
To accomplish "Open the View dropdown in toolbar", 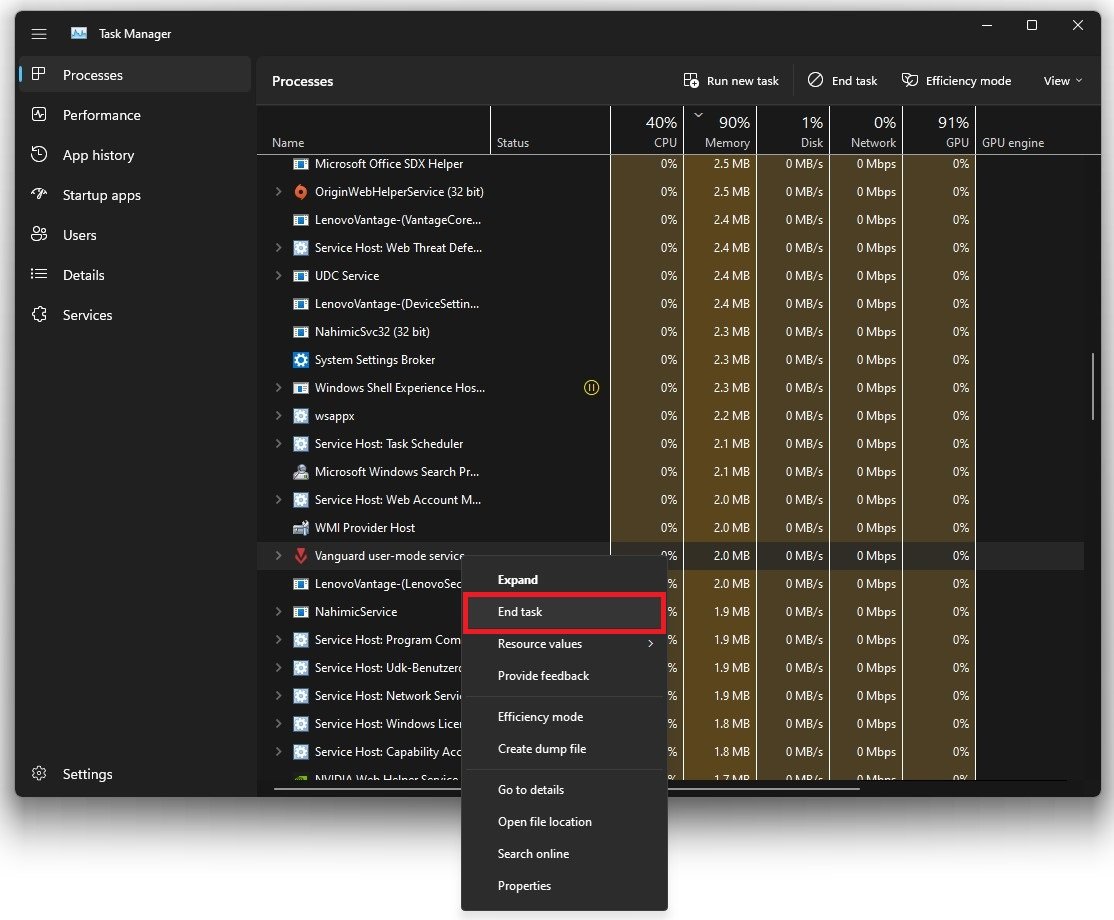I will [x=1062, y=81].
